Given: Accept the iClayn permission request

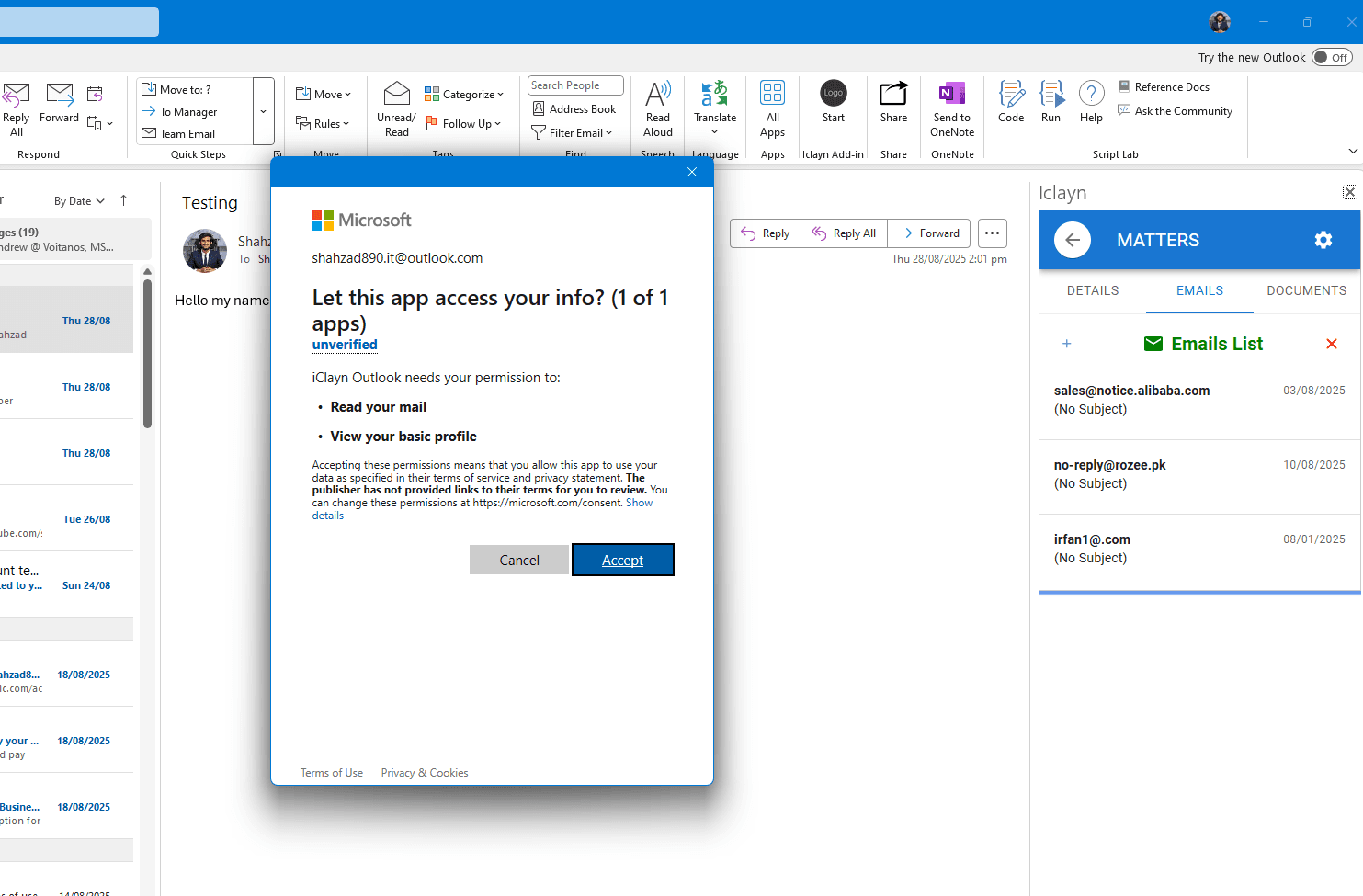Looking at the screenshot, I should [623, 560].
